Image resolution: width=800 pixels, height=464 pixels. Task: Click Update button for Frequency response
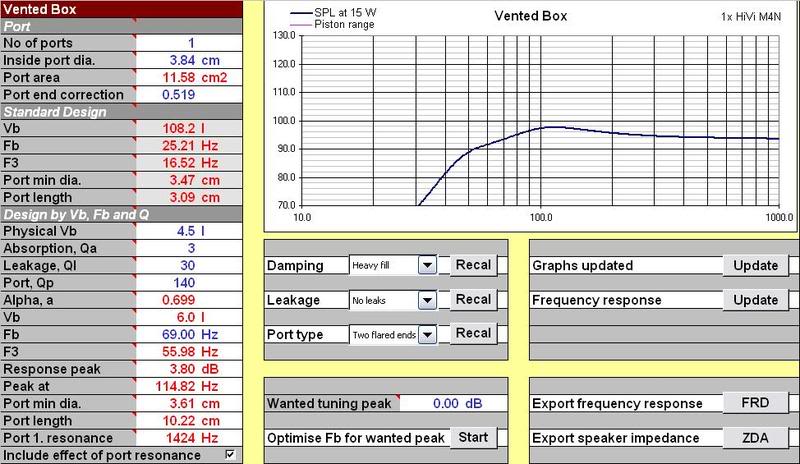[755, 300]
